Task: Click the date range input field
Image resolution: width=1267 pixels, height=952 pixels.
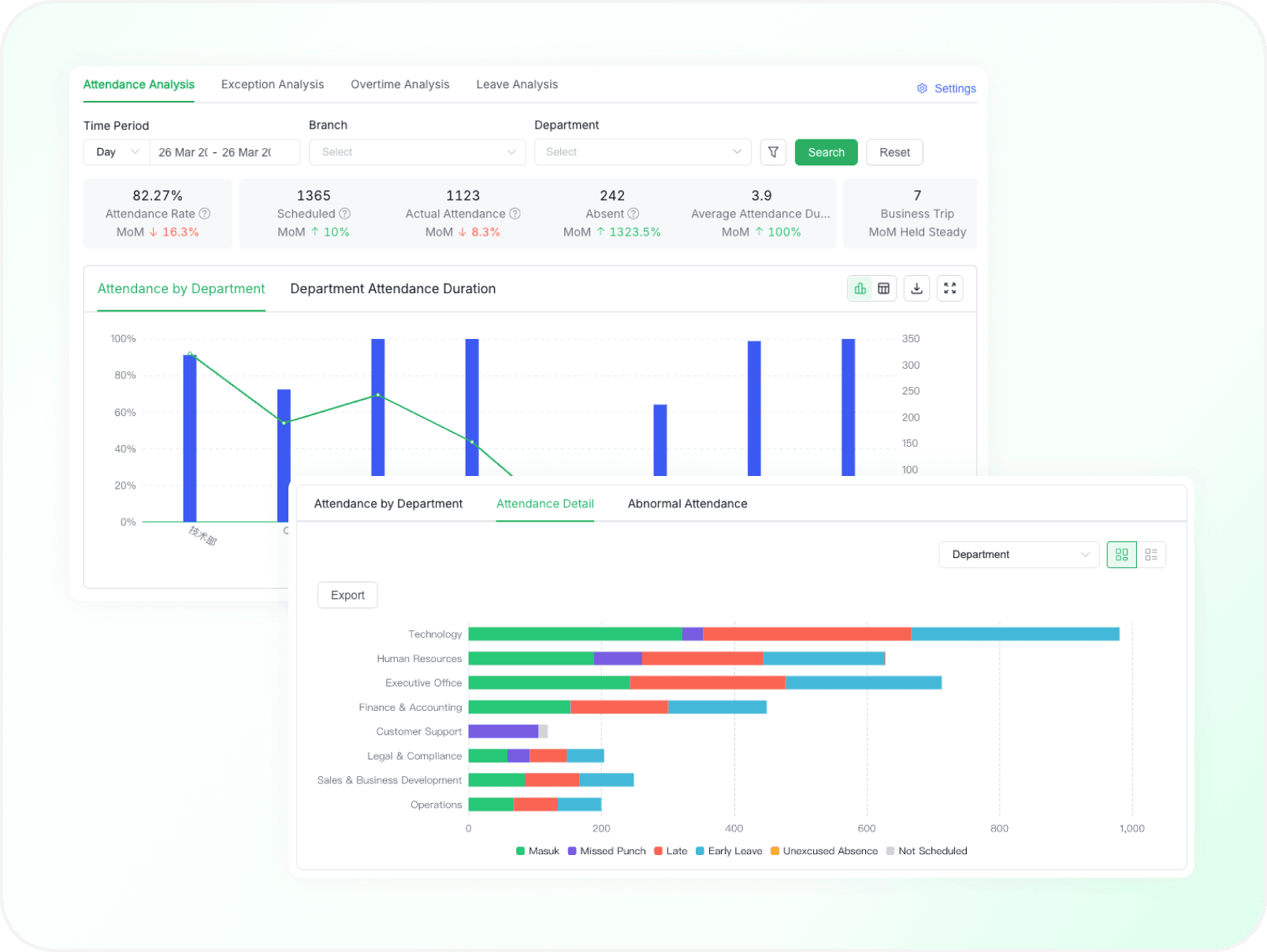Action: coord(224,152)
